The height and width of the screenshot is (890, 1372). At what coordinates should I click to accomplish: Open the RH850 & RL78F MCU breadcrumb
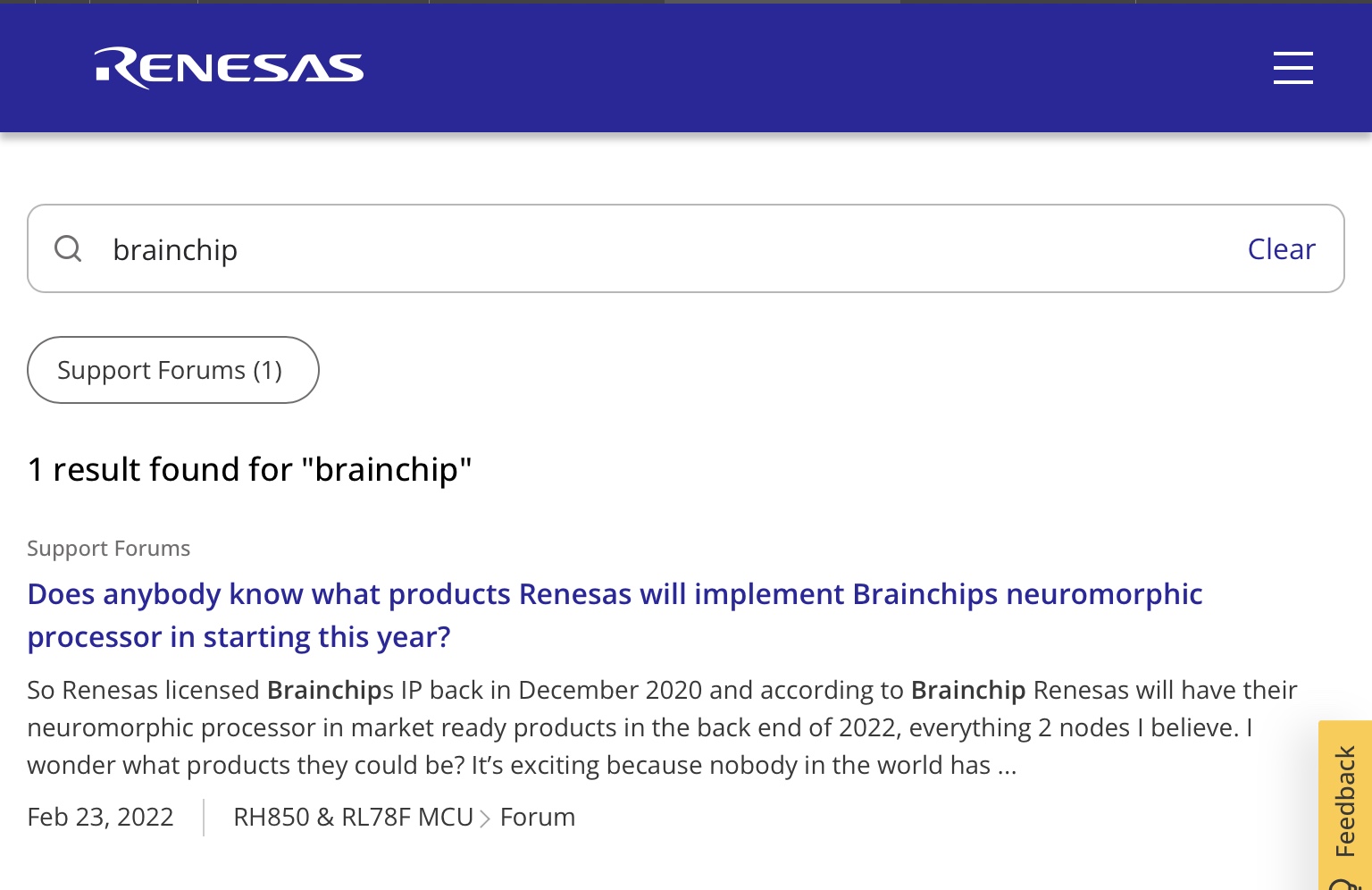tap(353, 818)
